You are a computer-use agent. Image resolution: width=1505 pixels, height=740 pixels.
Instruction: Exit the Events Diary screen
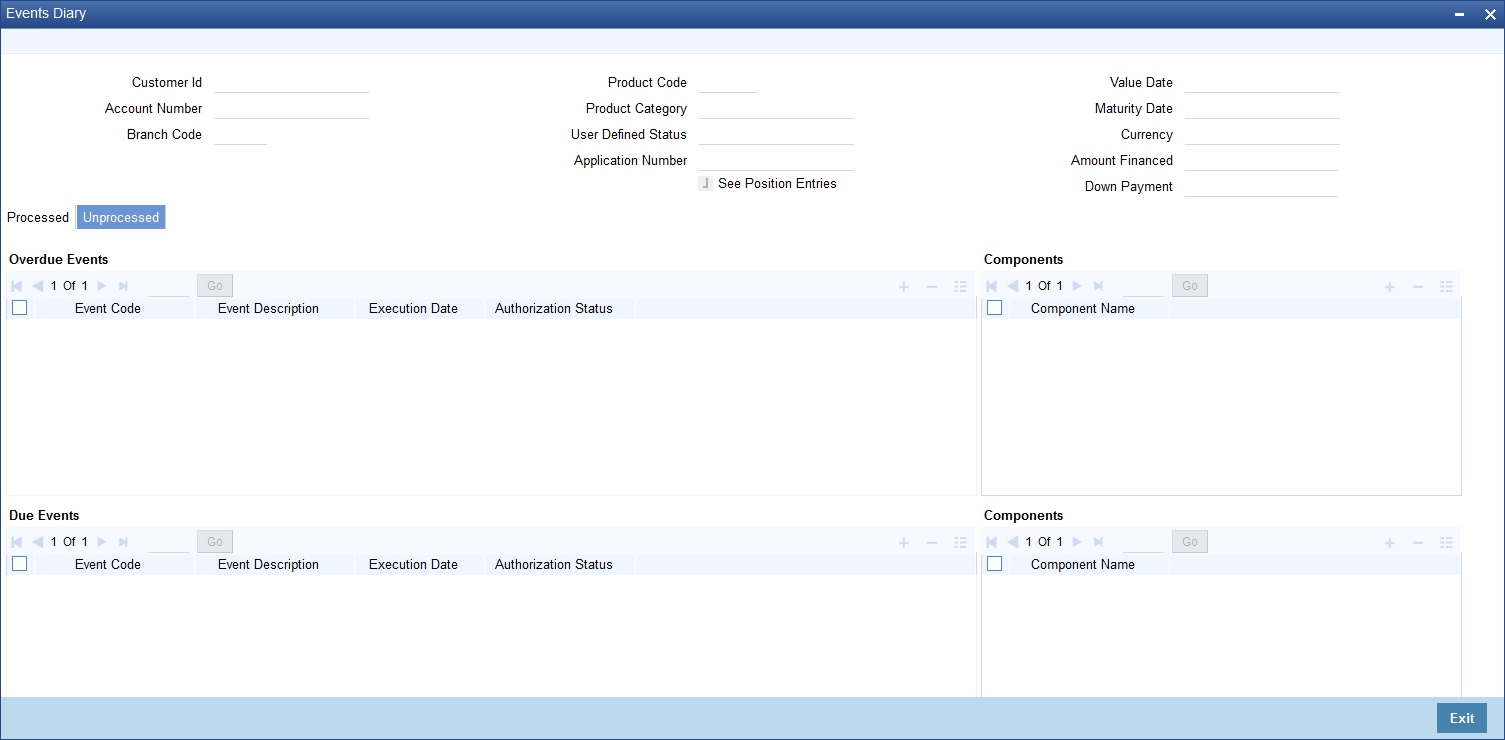click(1462, 718)
